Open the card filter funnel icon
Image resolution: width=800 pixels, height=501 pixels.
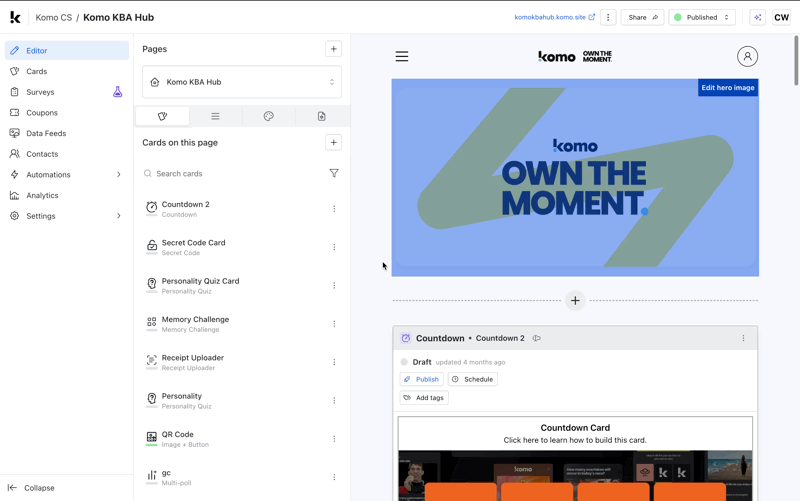tap(334, 174)
